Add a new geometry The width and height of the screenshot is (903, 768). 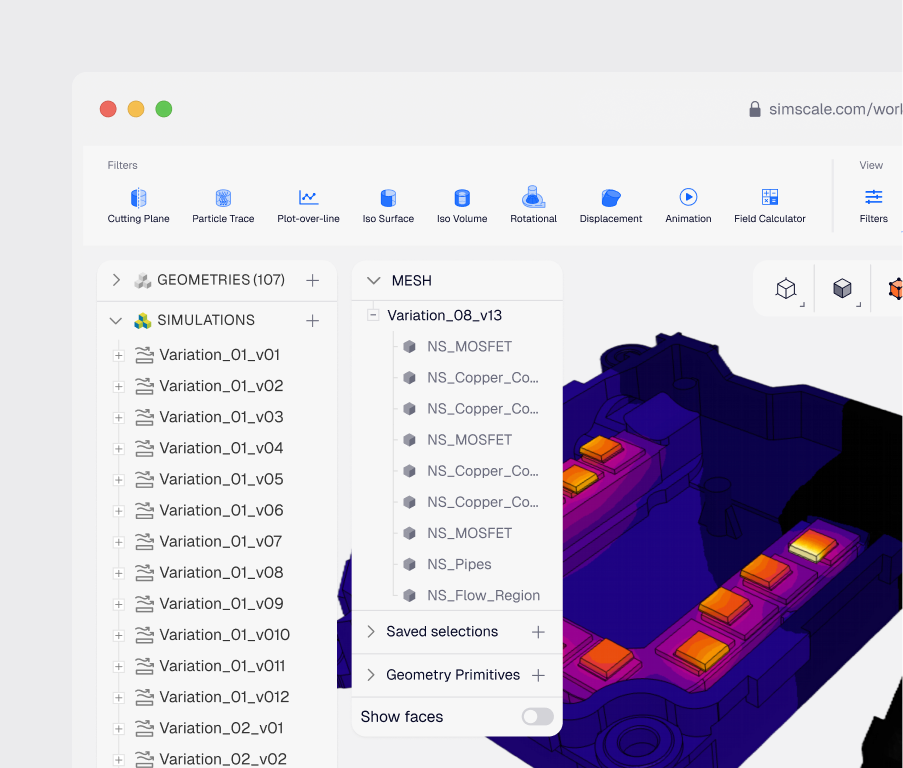313,280
